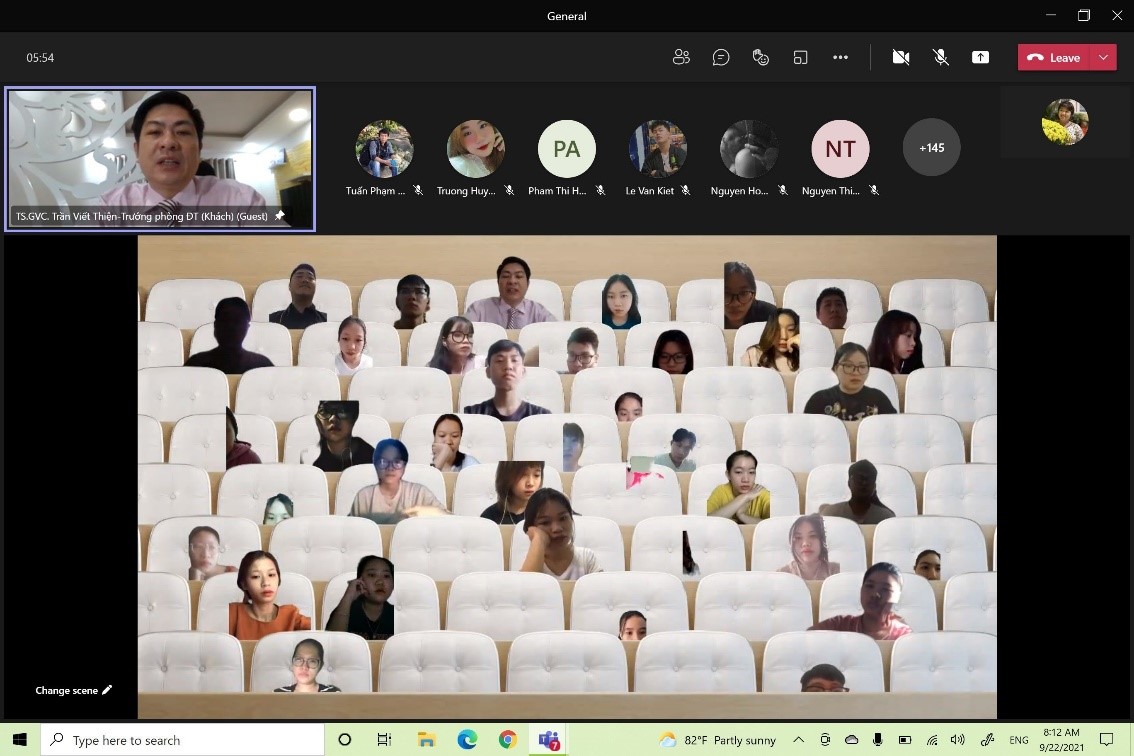
Task: Open the share content tray
Action: 980,58
